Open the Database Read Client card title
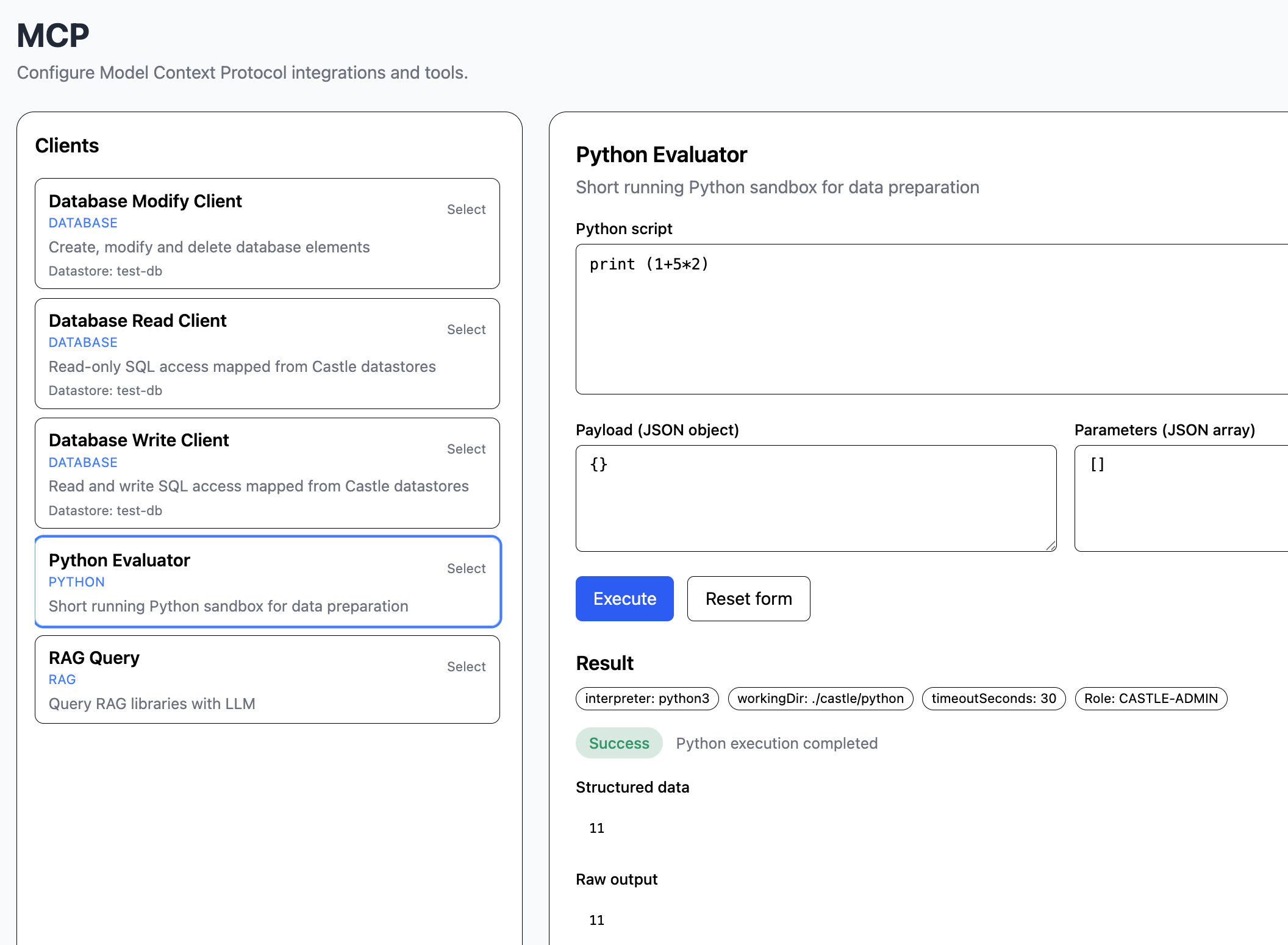 [x=137, y=321]
